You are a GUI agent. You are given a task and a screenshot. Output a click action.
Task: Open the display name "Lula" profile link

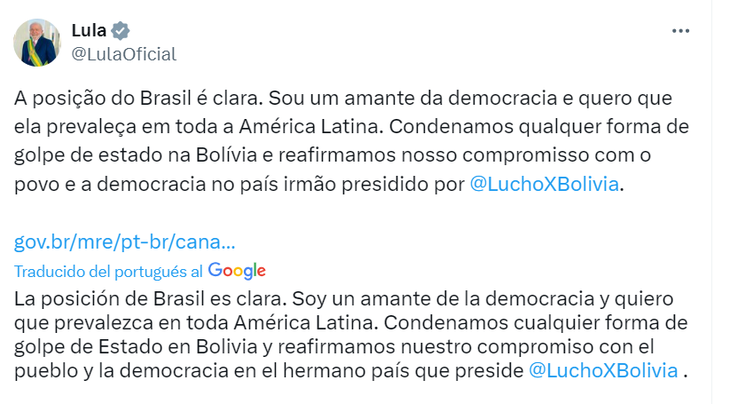[x=89, y=30]
